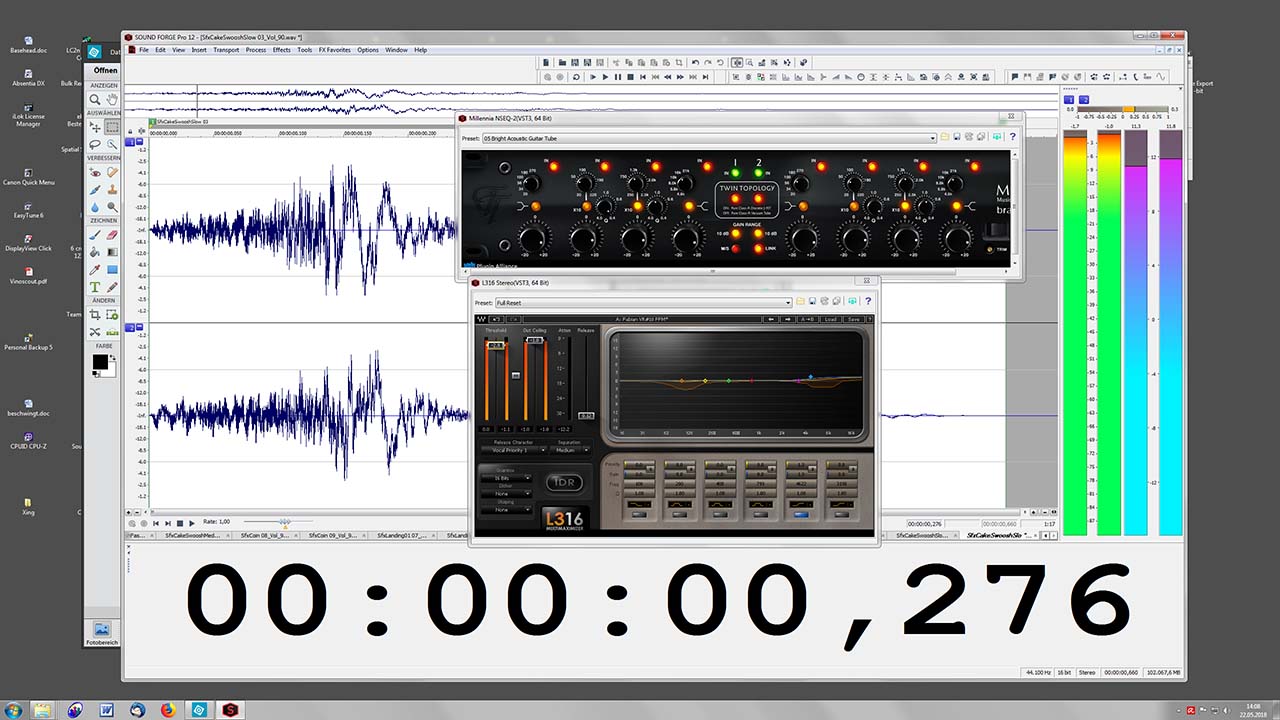Click the Windows Start button
The image size is (1280, 720).
point(14,709)
